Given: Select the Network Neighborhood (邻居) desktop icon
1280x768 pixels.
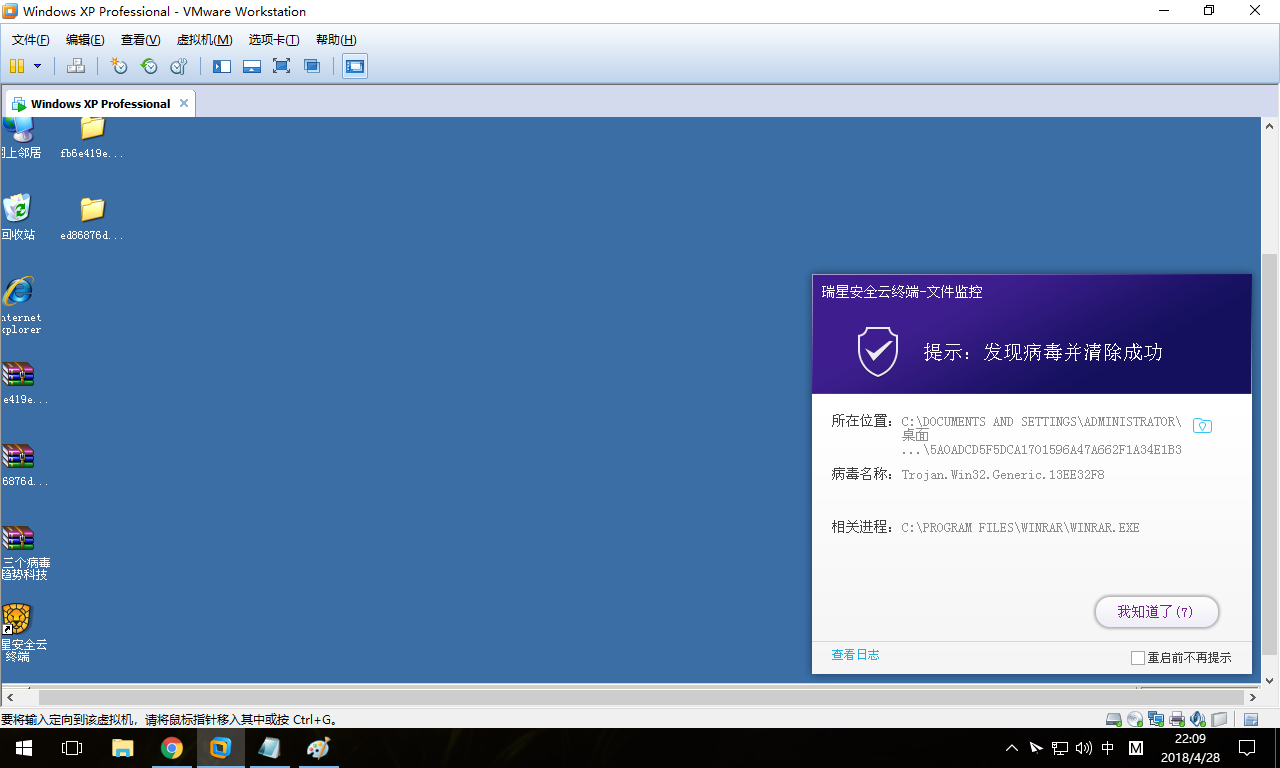Looking at the screenshot, I should coord(20,138).
